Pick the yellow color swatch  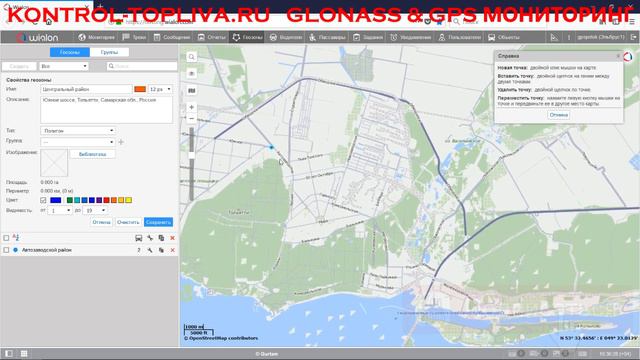(129, 200)
